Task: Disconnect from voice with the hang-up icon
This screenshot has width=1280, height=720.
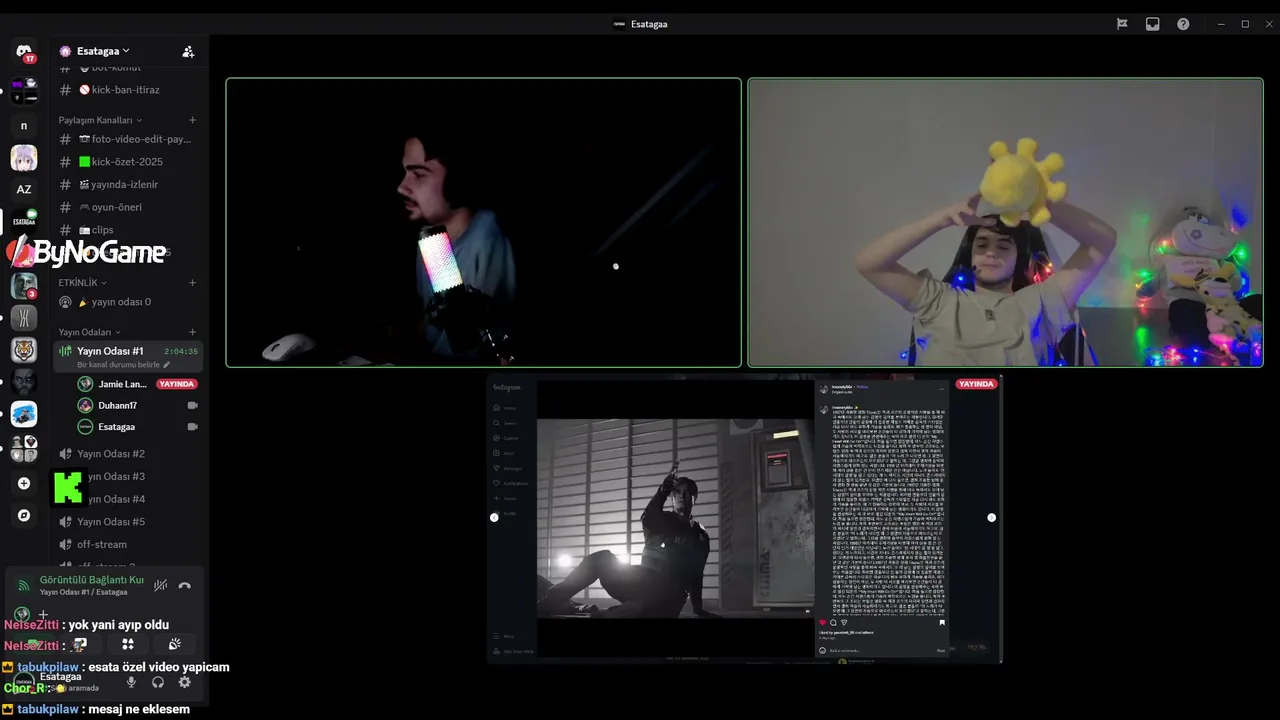Action: (184, 586)
